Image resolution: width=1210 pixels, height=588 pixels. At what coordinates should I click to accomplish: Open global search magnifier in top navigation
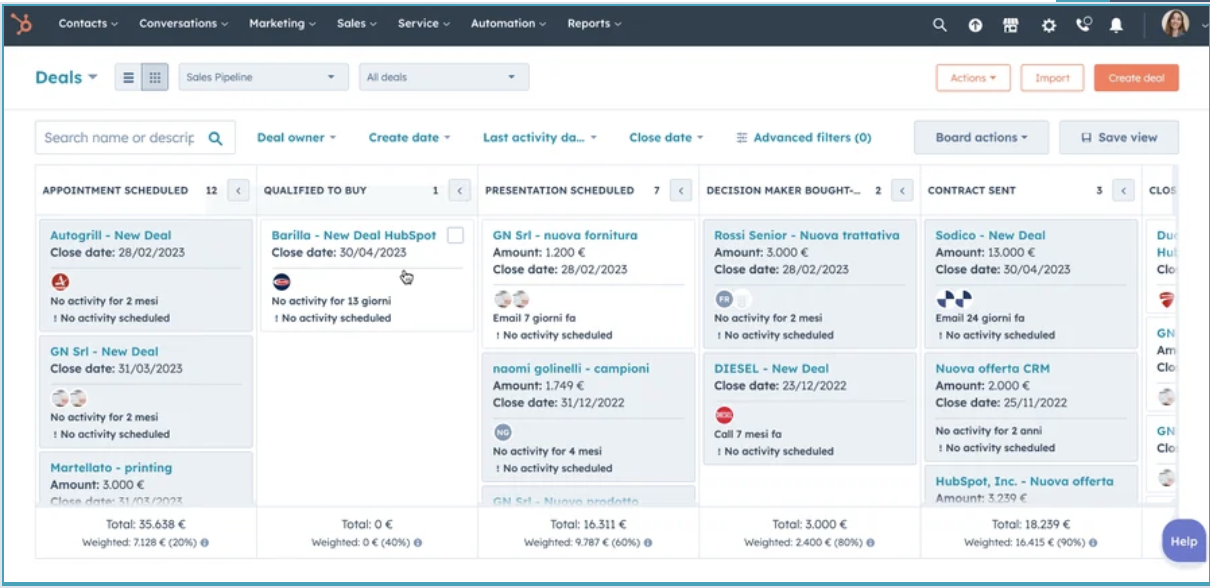[940, 25]
